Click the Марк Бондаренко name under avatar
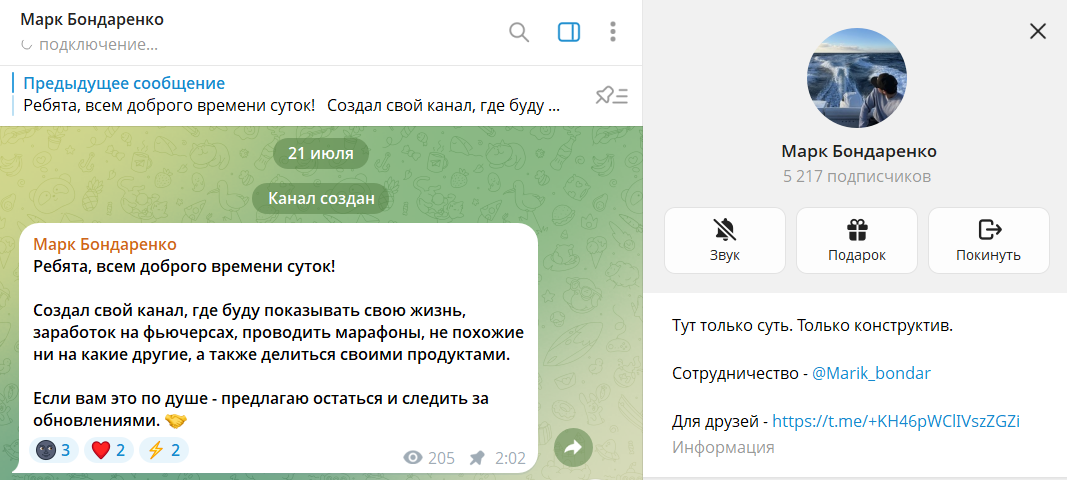 859,151
